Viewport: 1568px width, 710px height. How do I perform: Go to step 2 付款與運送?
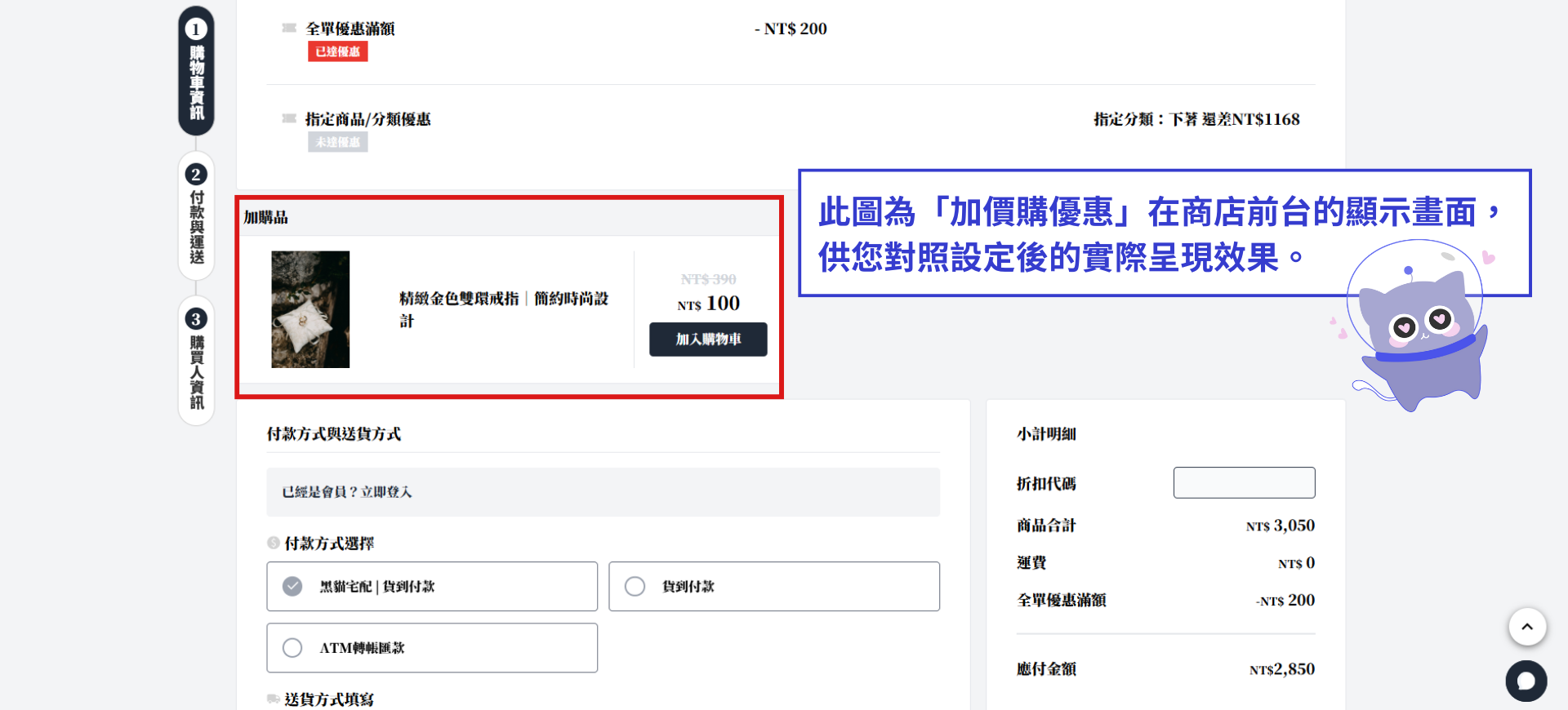tap(196, 216)
